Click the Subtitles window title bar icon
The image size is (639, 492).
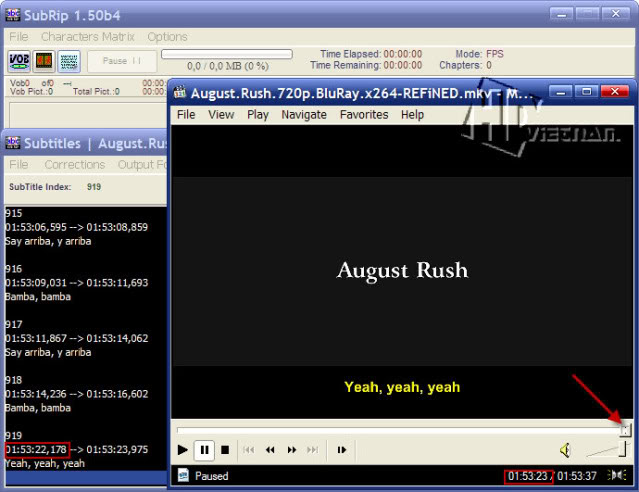click(12, 143)
